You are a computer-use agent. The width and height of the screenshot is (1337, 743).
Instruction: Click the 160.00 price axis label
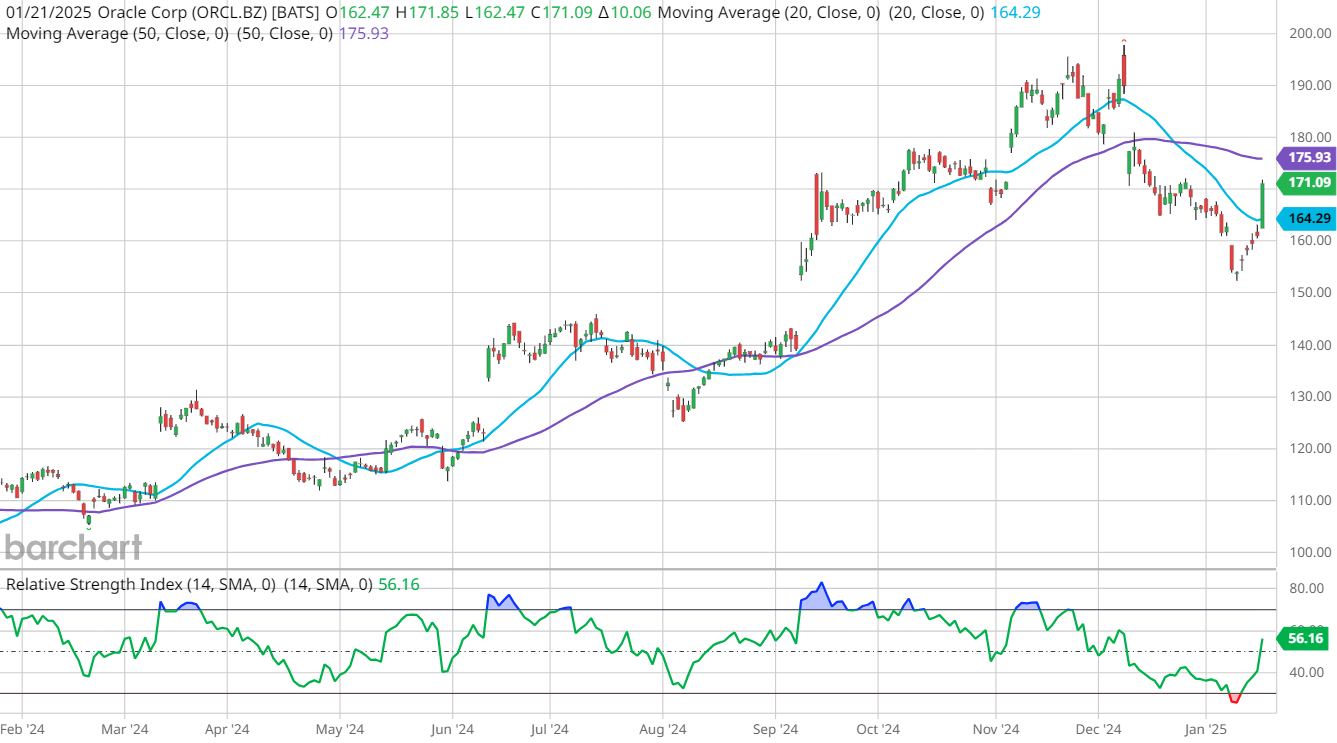(1308, 241)
